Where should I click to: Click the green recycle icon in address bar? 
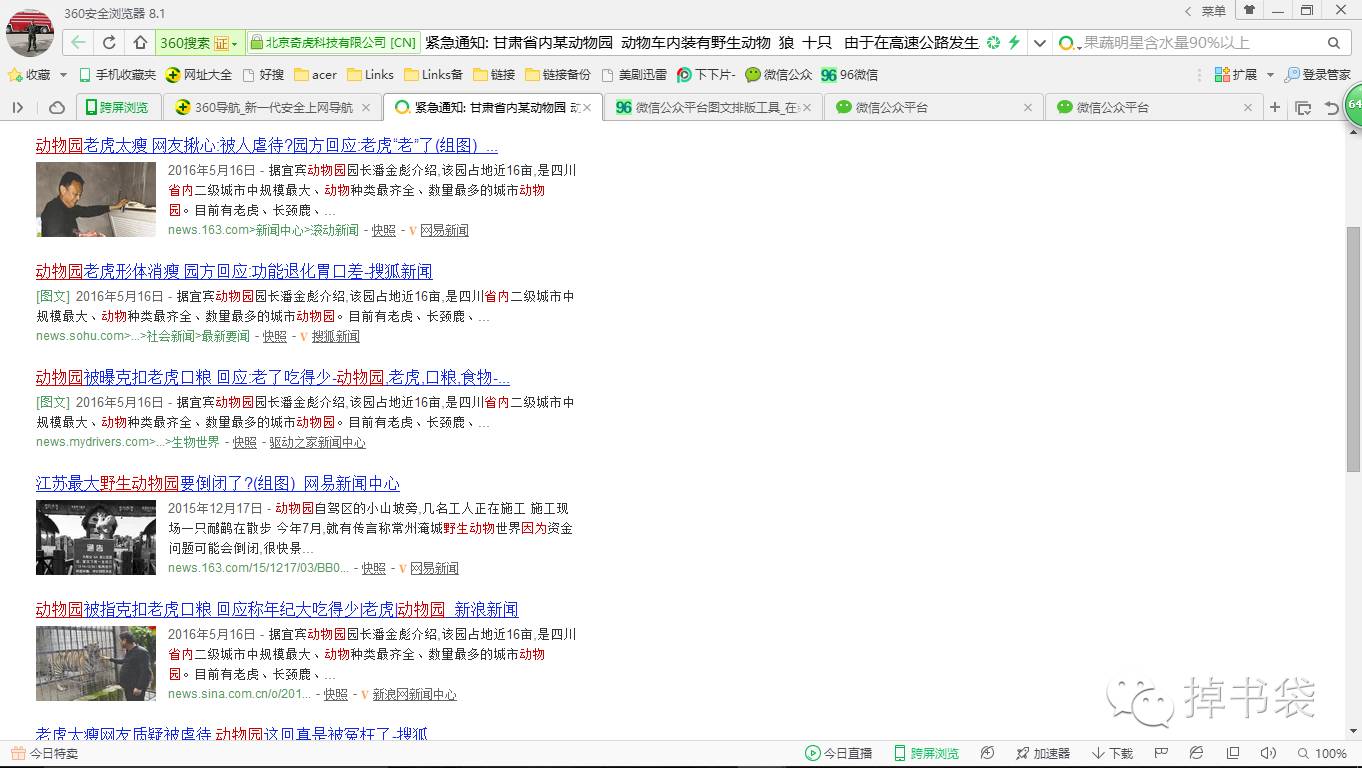click(x=993, y=43)
